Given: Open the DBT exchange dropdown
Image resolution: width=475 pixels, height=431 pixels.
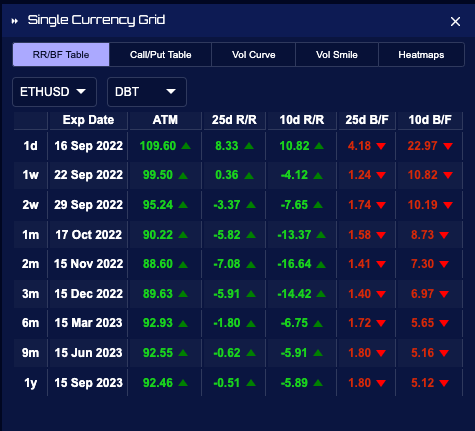Looking at the screenshot, I should tap(147, 92).
